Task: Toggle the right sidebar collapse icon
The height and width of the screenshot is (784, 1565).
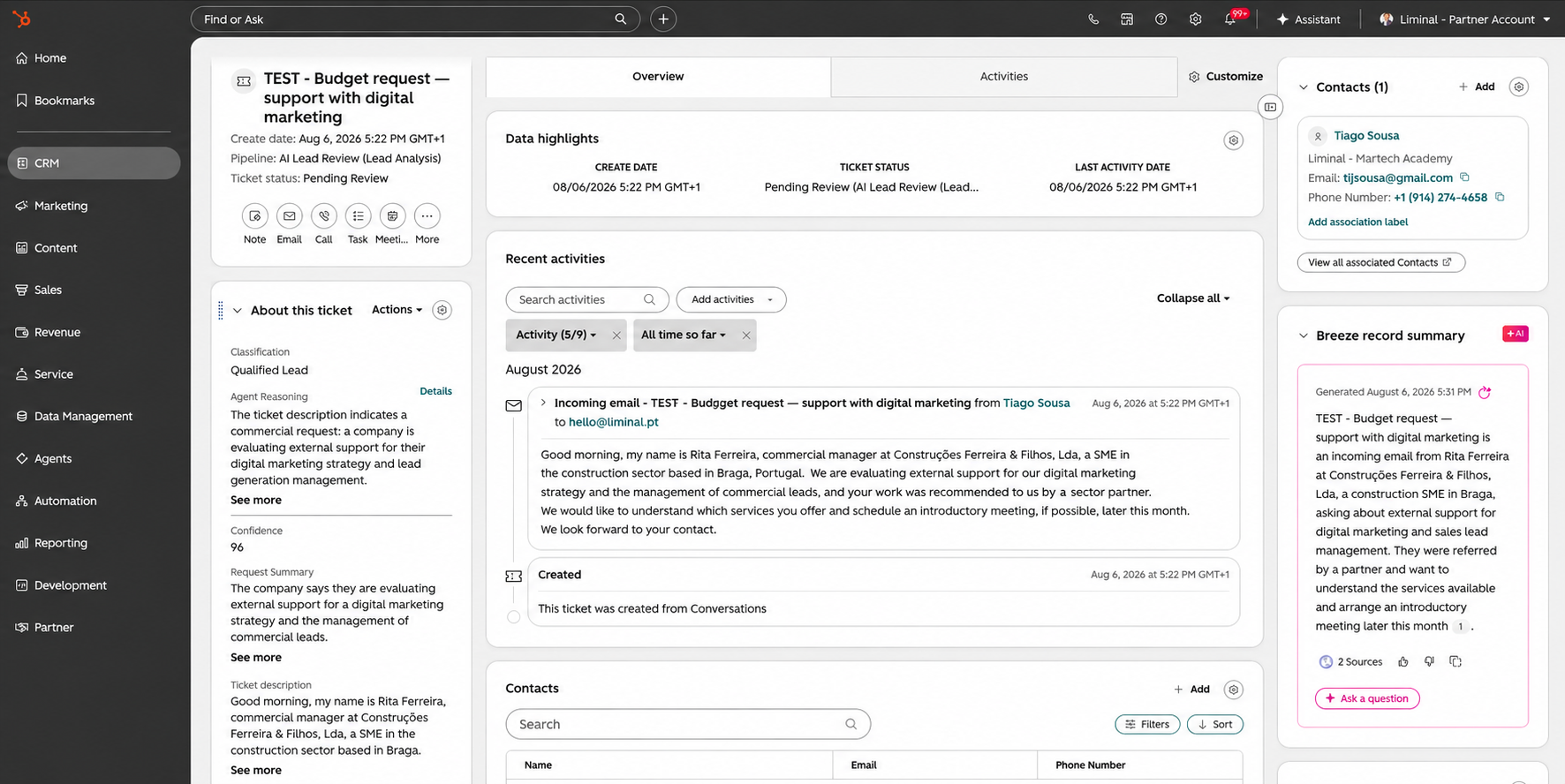Action: (1270, 107)
